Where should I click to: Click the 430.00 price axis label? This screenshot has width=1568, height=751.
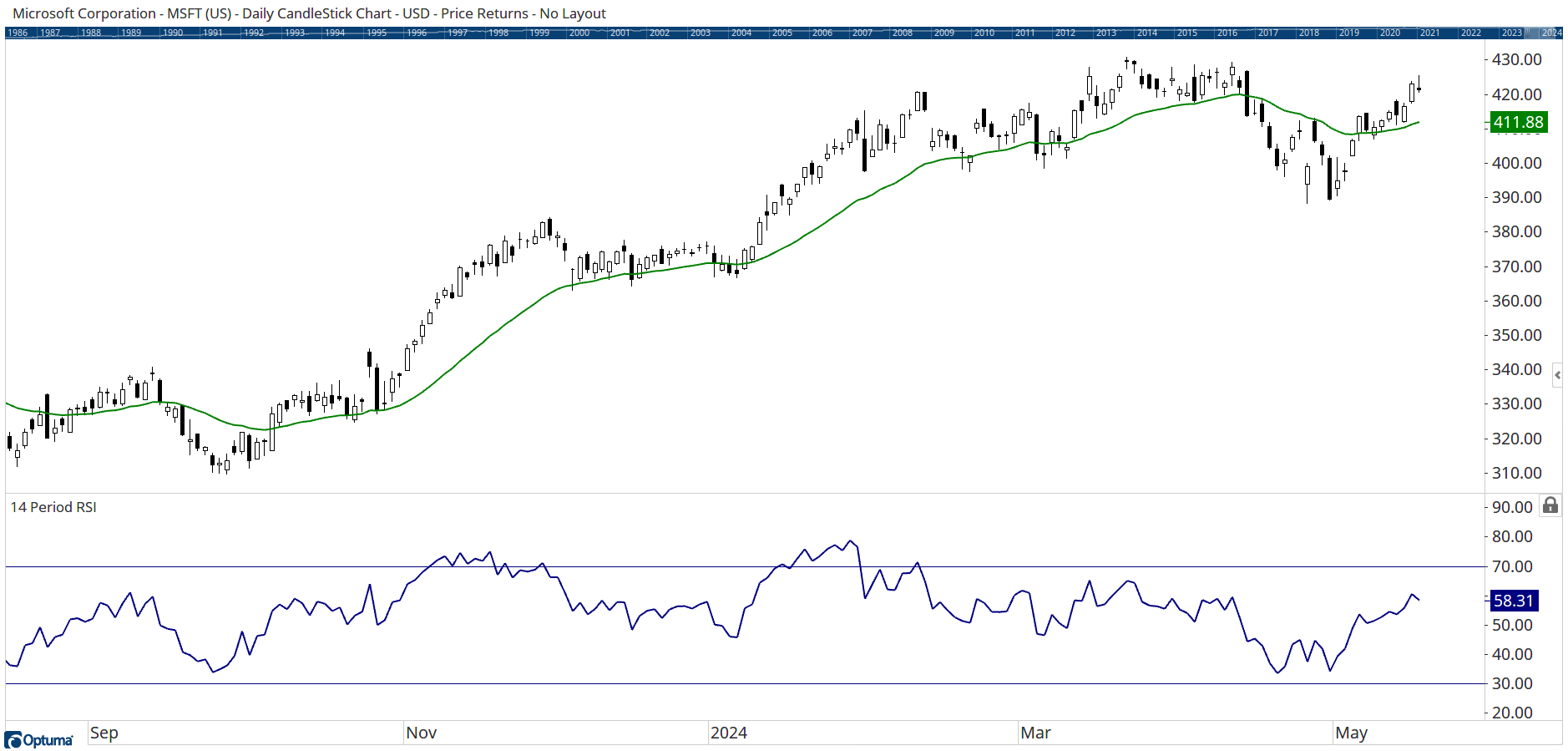[1516, 60]
